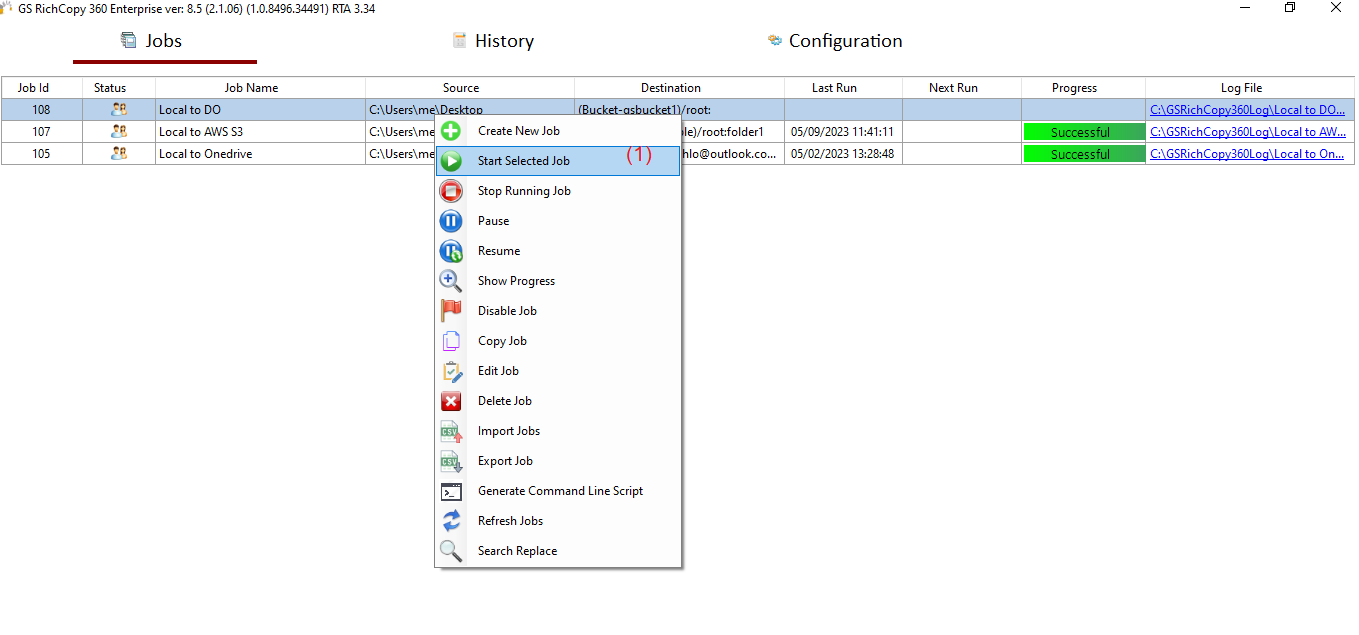
Task: Sort by the Last Run column header
Action: 833,88
